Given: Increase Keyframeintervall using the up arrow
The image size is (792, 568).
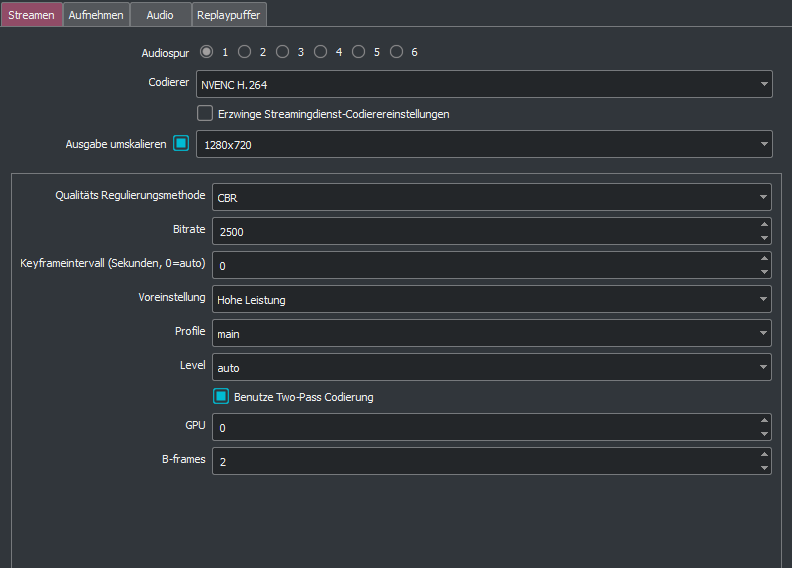Looking at the screenshot, I should click(x=764, y=258).
